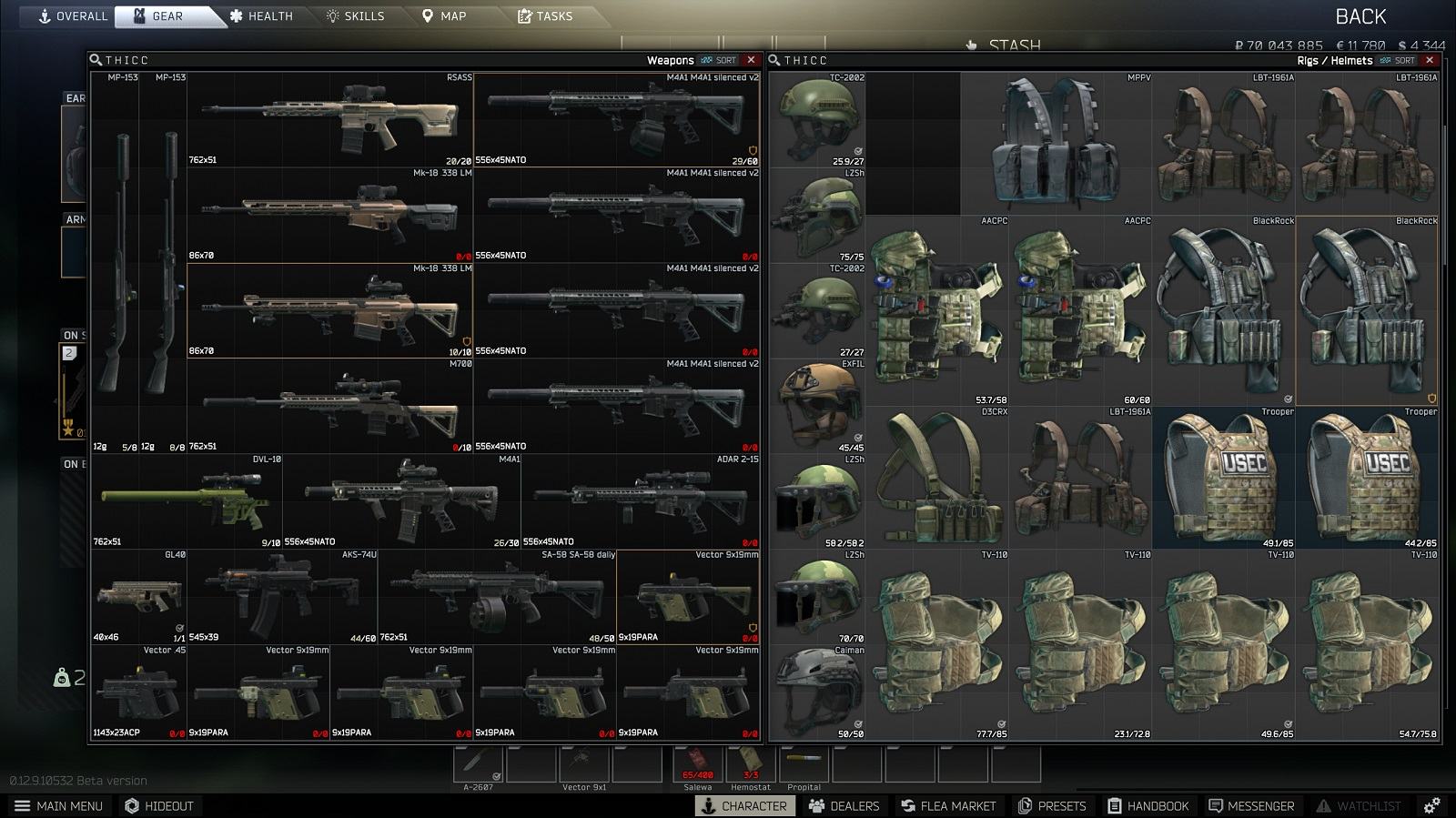Switch to the Health tab
The width and height of the screenshot is (1456, 818).
point(262,16)
